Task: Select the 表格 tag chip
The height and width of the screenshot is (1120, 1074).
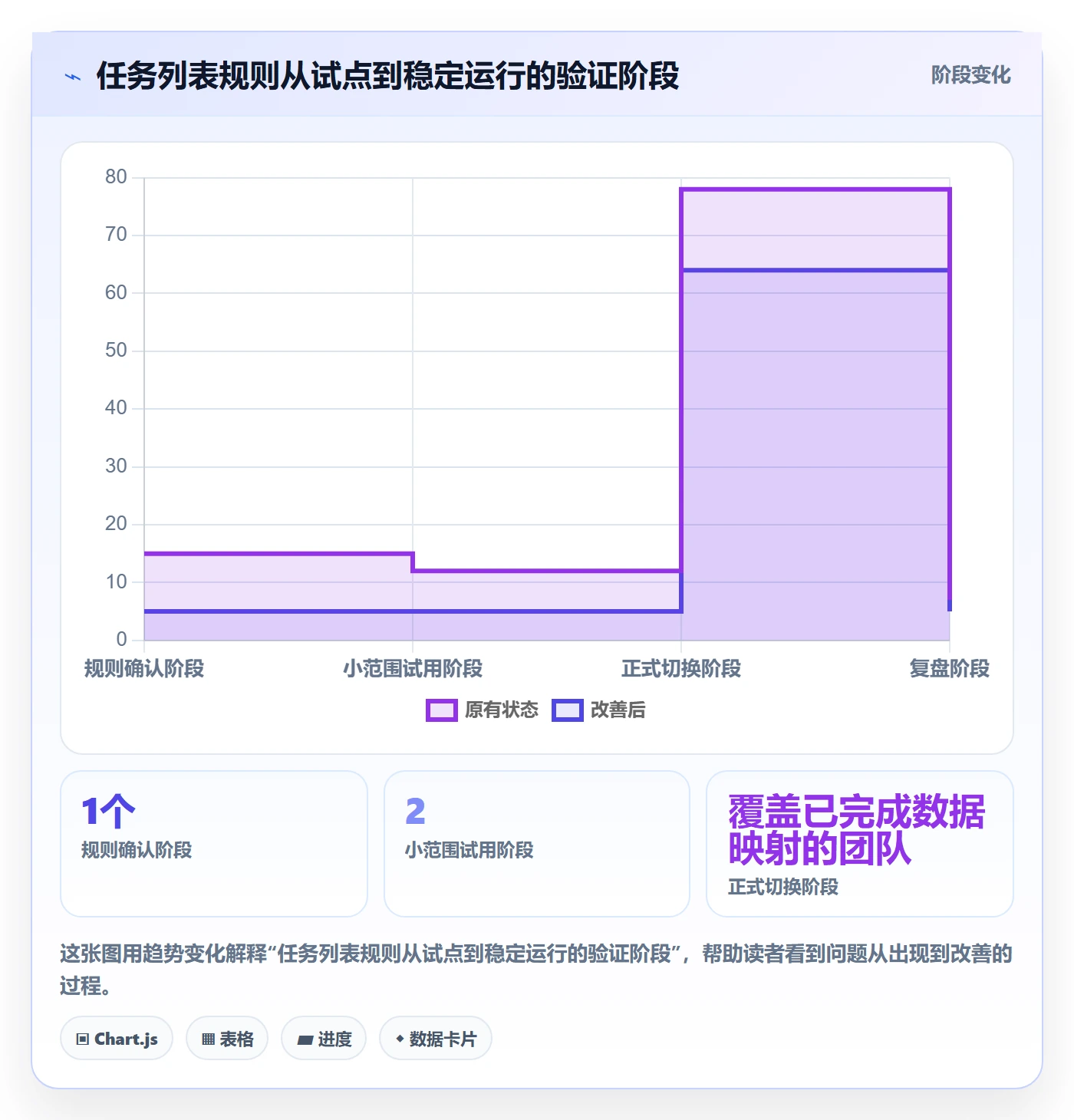Action: pos(227,1039)
